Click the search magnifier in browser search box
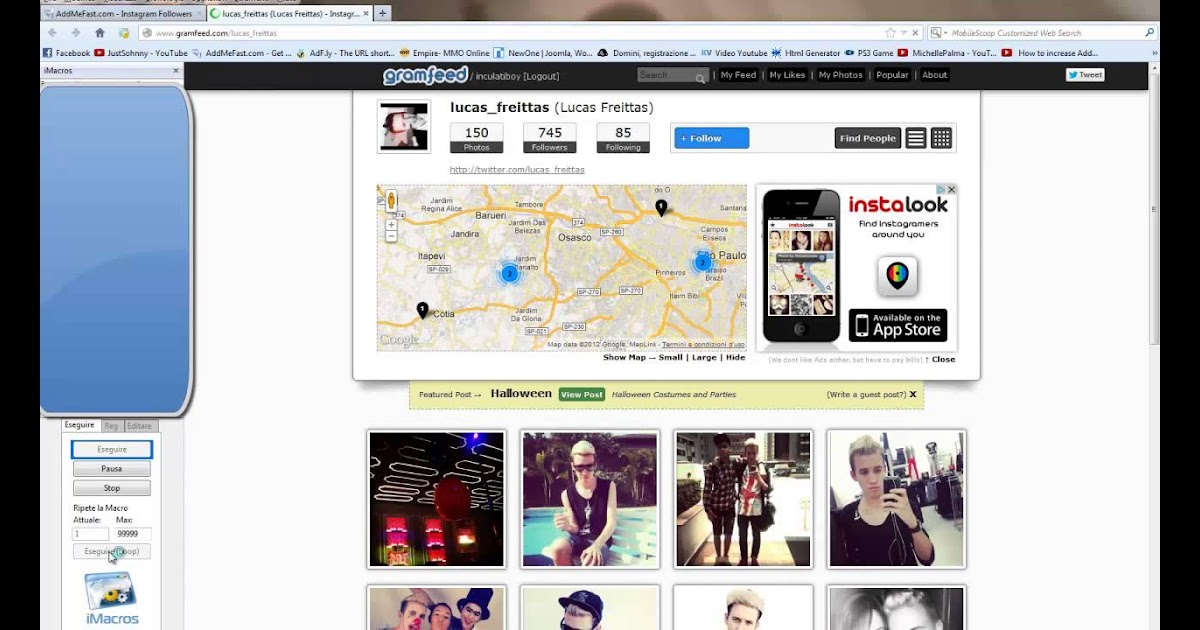1200x630 pixels. [x=1149, y=33]
